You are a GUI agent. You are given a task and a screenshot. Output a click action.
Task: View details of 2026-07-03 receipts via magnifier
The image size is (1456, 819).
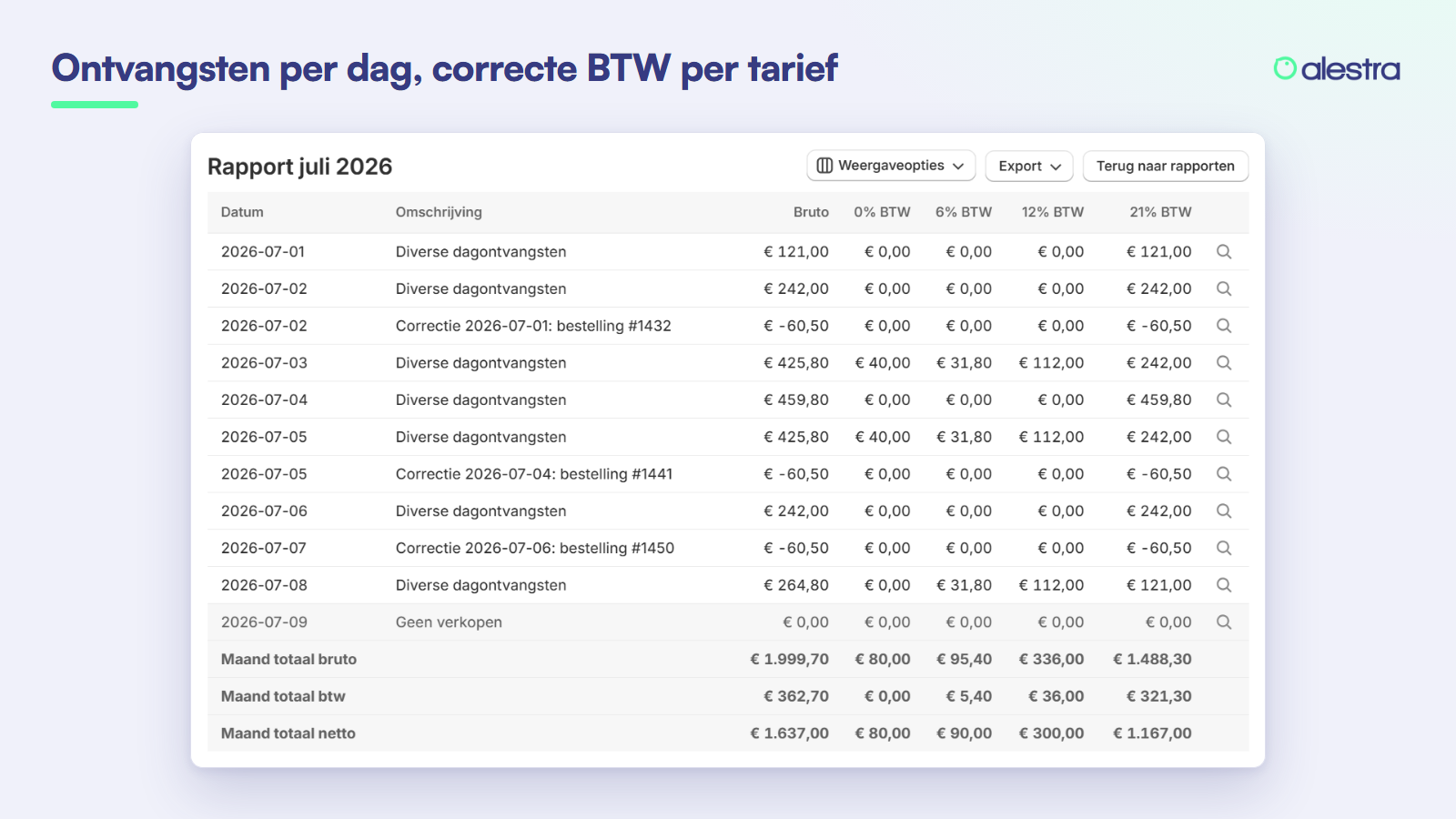(x=1224, y=363)
